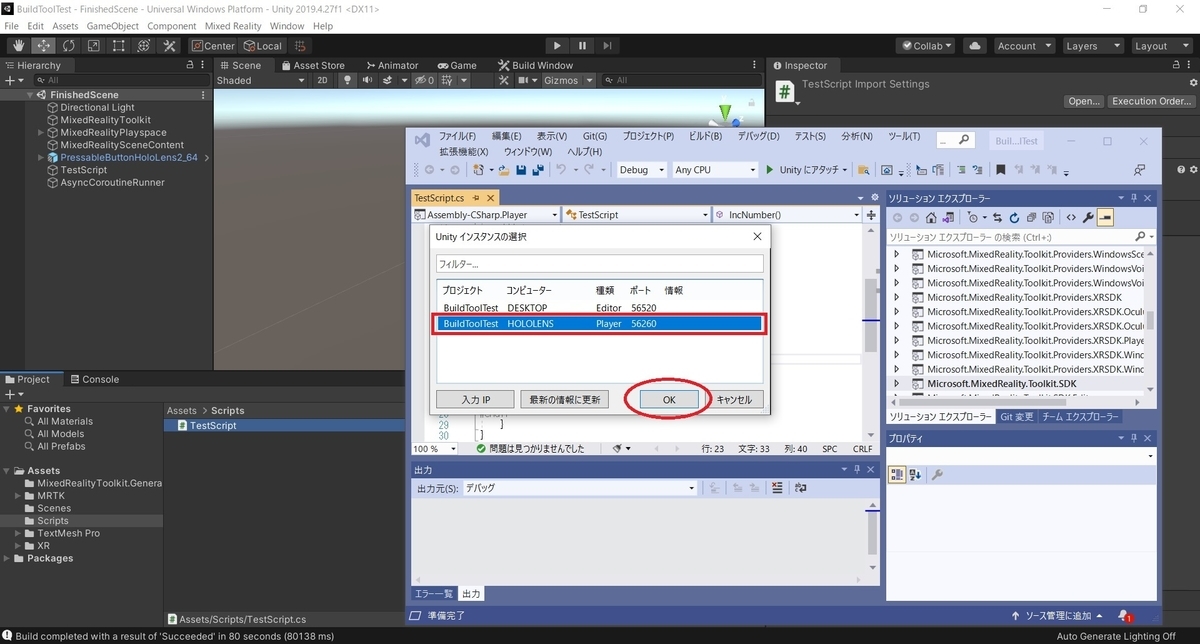Image resolution: width=1200 pixels, height=644 pixels.
Task: Click キャンセル button in dialog
Action: click(x=734, y=399)
